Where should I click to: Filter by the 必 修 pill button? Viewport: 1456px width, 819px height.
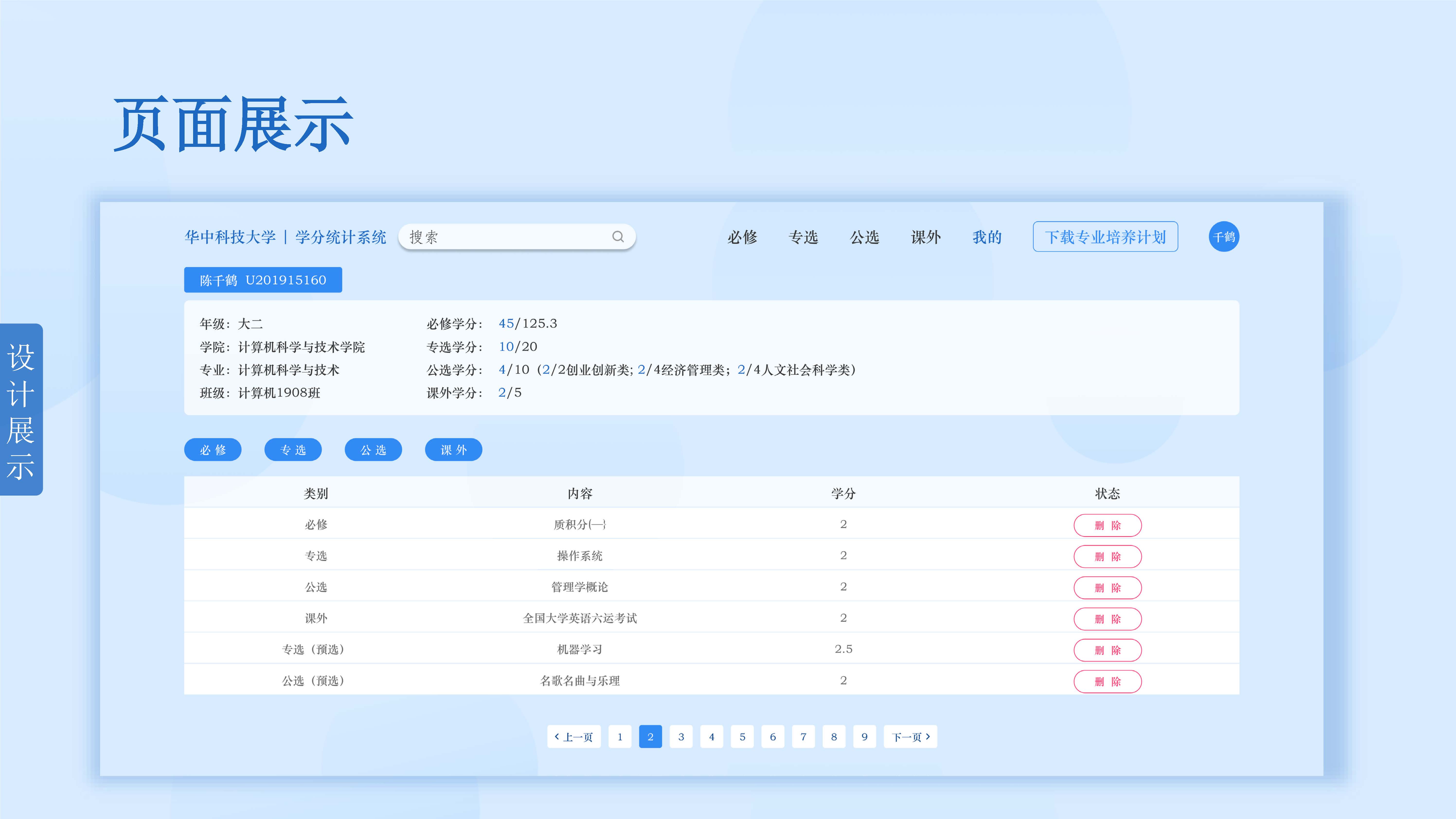pos(213,450)
